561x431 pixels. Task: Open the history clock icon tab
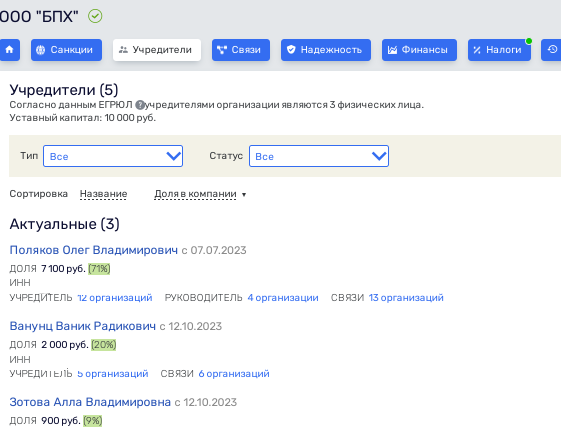pos(551,50)
